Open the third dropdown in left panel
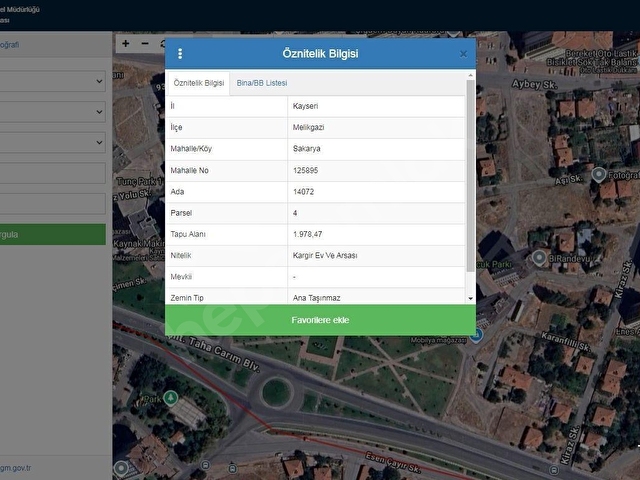Screen dimensions: 640x480 pos(52,142)
